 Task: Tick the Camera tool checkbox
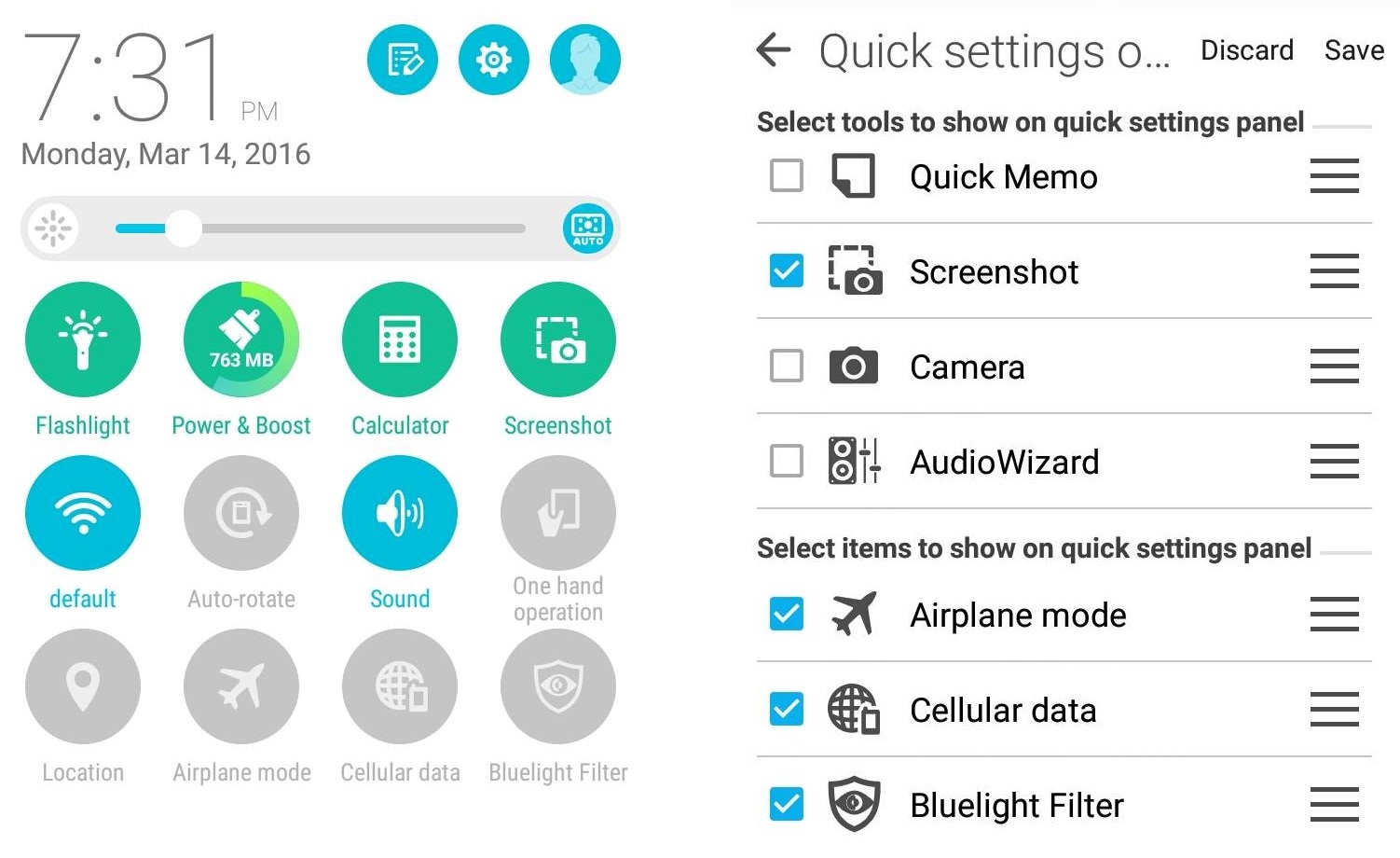tap(787, 366)
